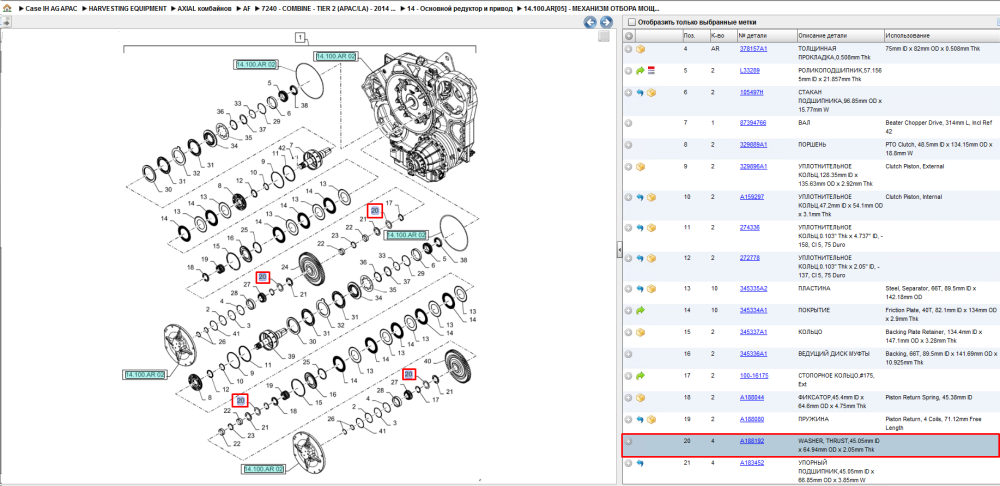Click box icon in row 345335A2

pos(652,289)
